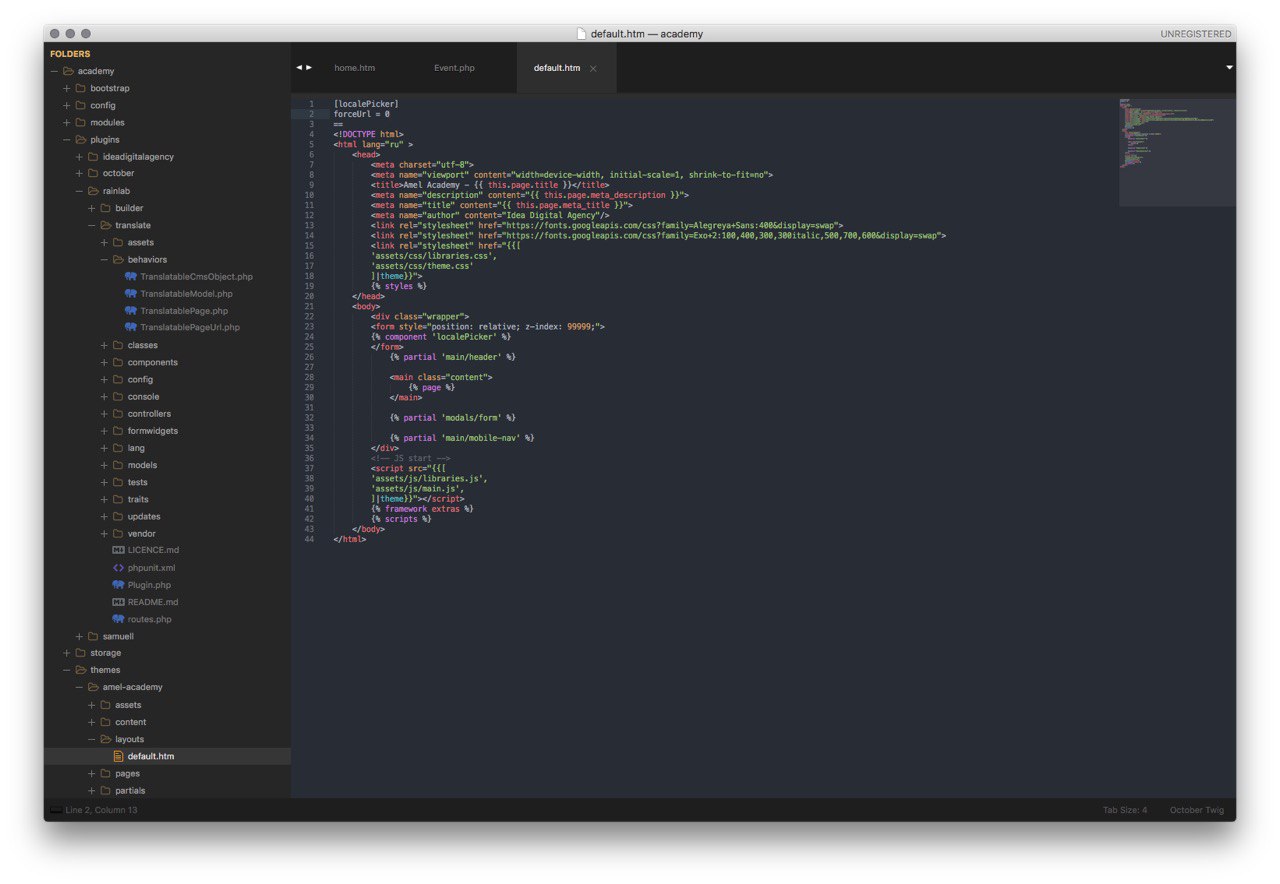Viewport: 1280px width, 884px height.
Task: Open phpunit.xml file
Action: click(x=151, y=568)
